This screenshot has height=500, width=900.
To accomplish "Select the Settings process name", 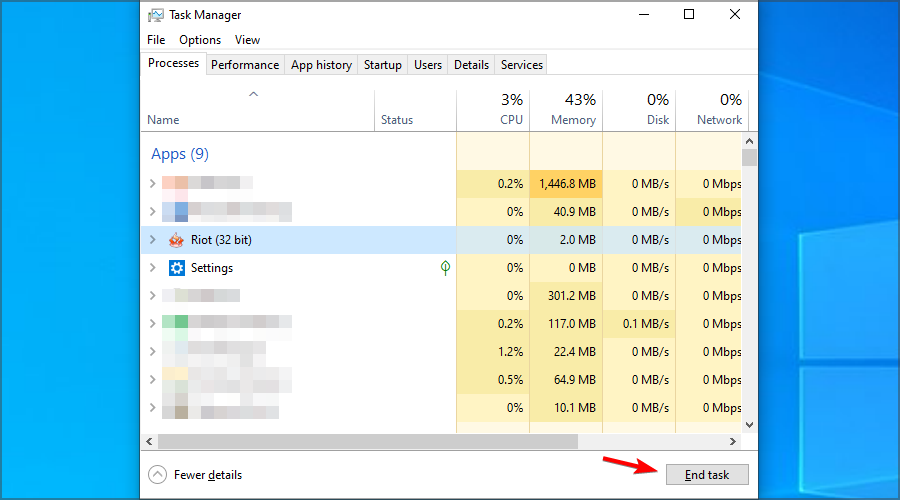I will coord(212,268).
